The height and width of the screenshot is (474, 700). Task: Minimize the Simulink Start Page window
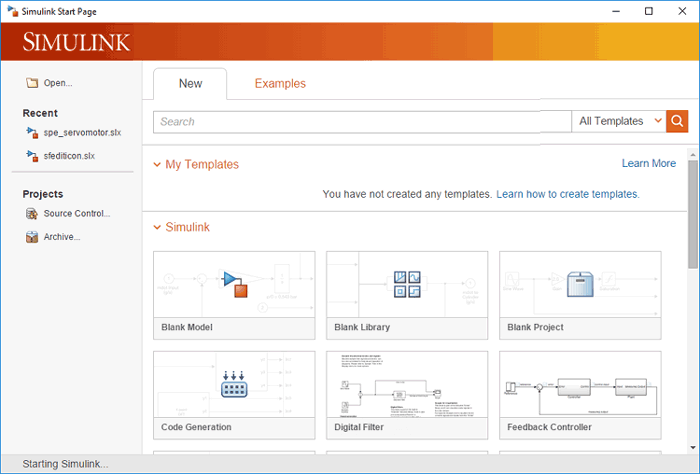point(616,11)
